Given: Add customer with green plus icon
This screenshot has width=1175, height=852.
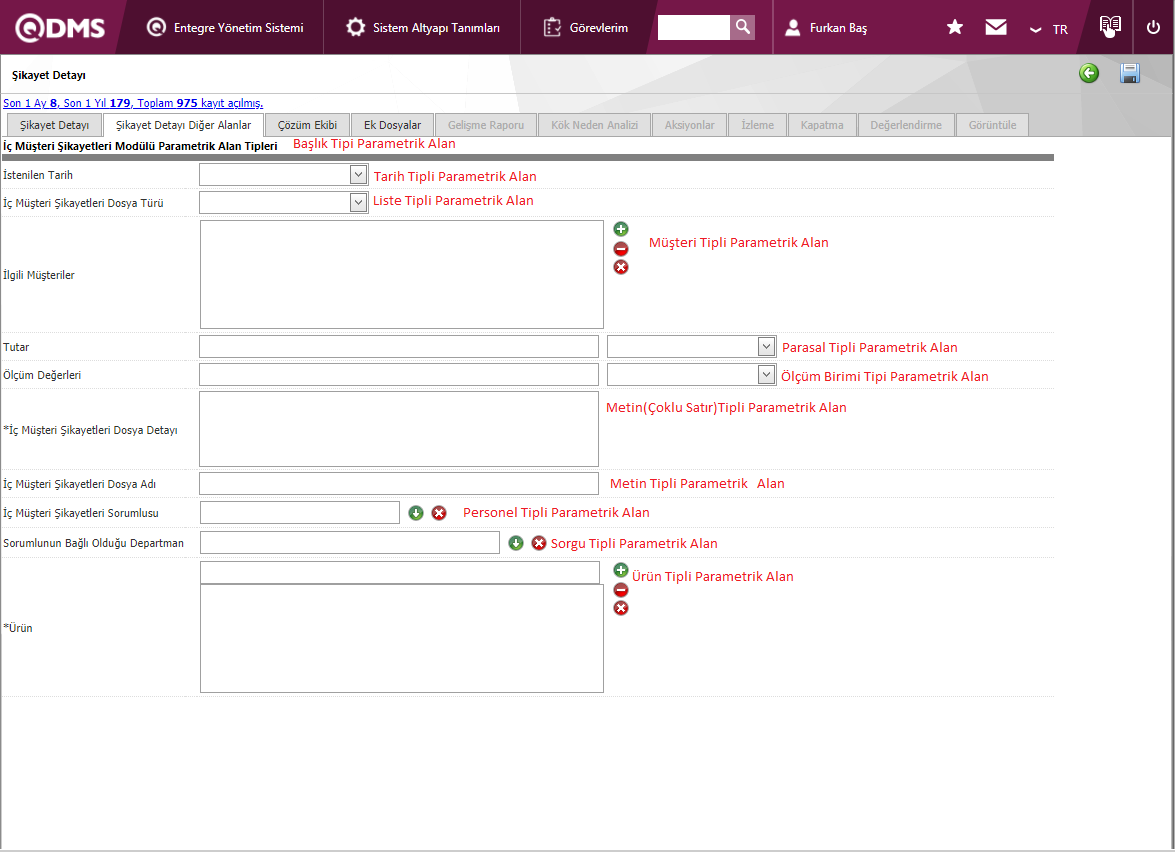Looking at the screenshot, I should click(x=620, y=229).
